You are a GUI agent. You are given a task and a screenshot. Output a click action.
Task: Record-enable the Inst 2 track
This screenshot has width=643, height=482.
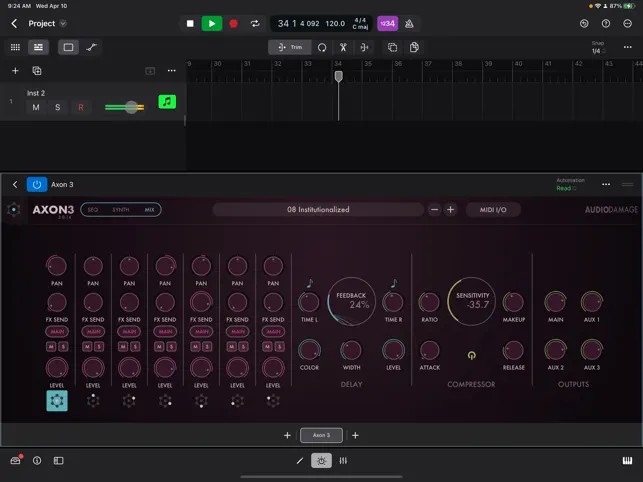coord(81,107)
